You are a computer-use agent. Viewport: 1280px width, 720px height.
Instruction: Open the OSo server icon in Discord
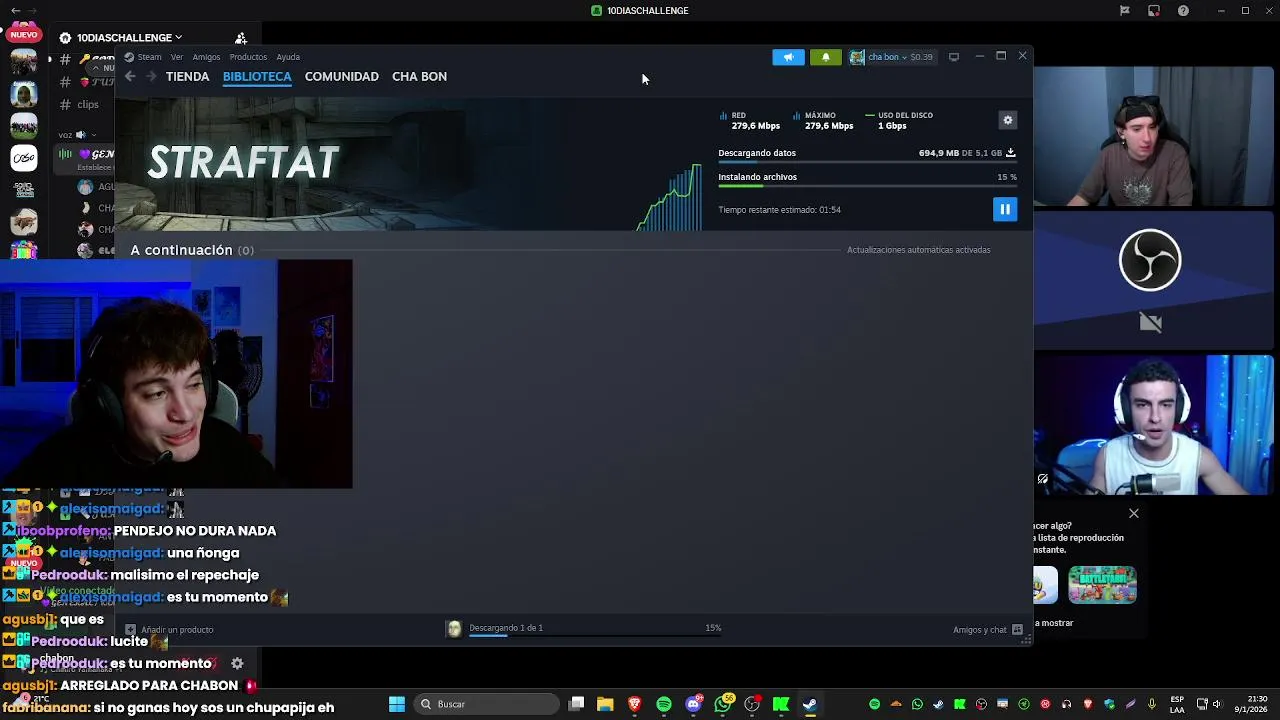tap(24, 158)
